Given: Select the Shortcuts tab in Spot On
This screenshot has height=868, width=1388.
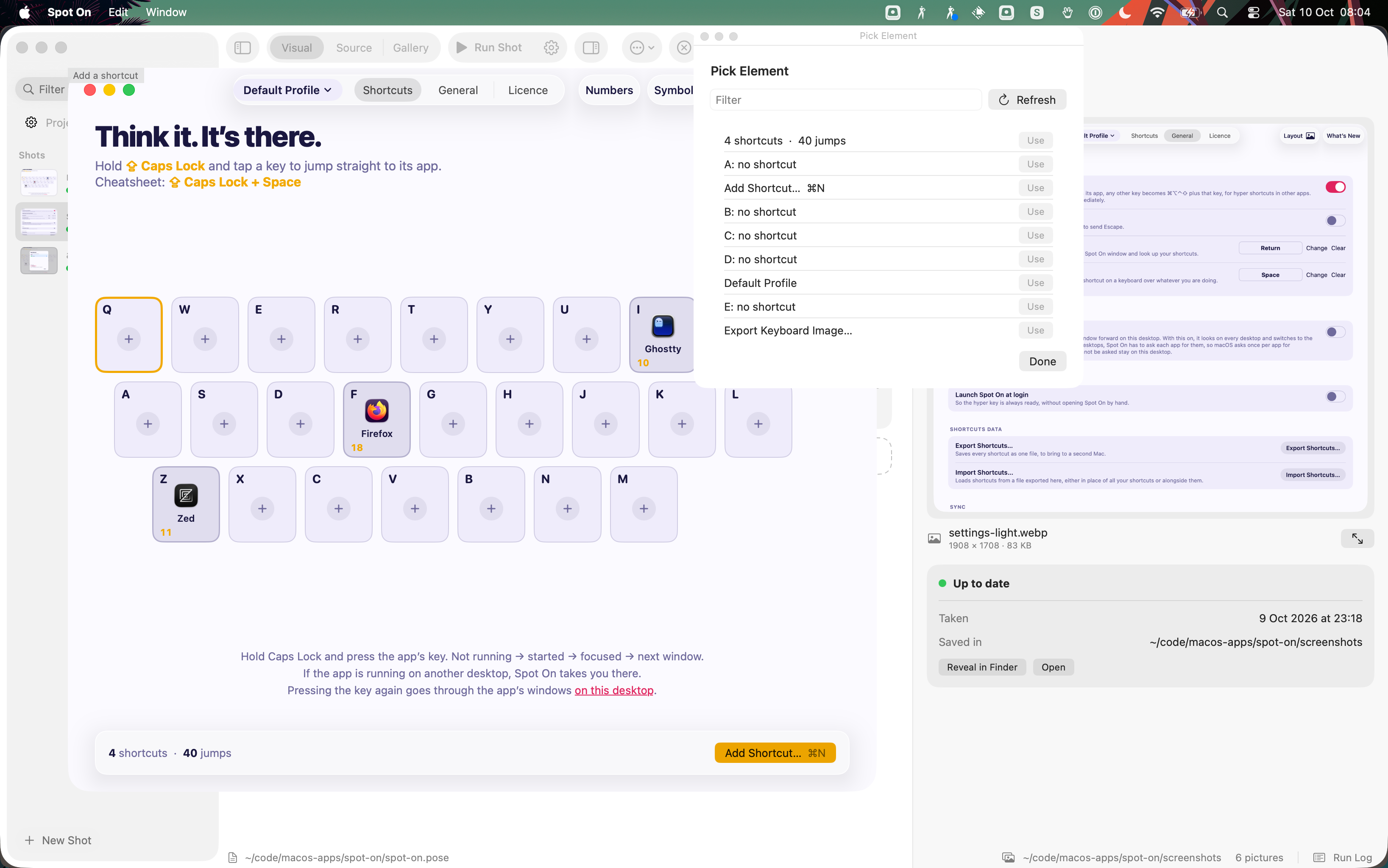Looking at the screenshot, I should 387,90.
